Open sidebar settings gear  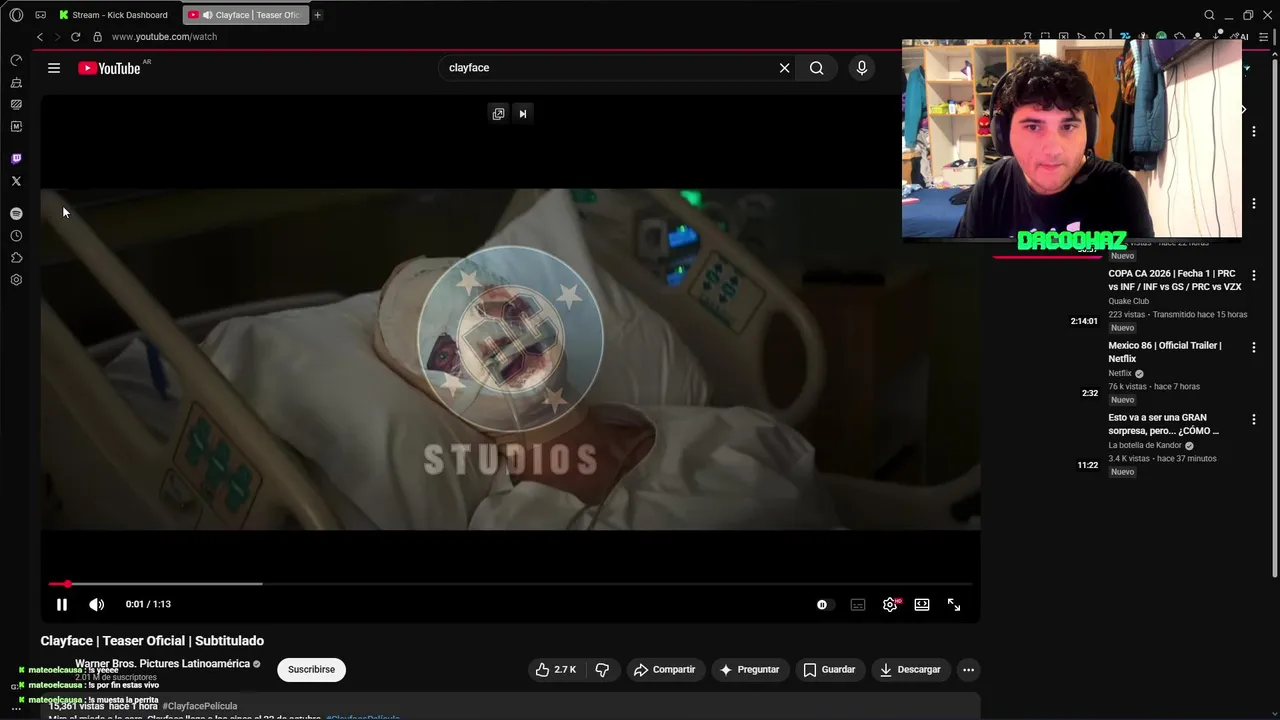pos(16,280)
